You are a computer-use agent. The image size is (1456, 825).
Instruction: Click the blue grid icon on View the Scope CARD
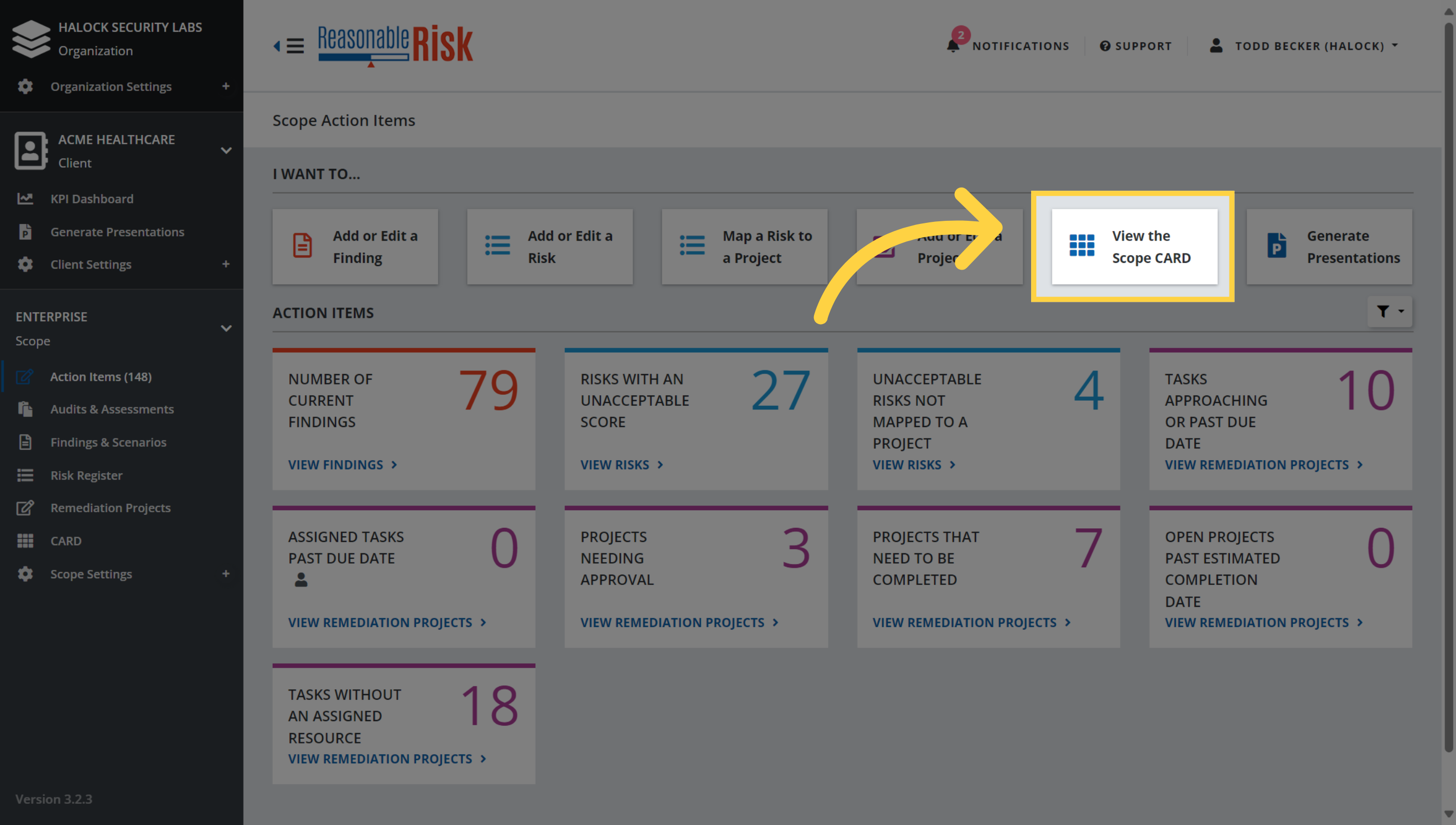click(1081, 245)
